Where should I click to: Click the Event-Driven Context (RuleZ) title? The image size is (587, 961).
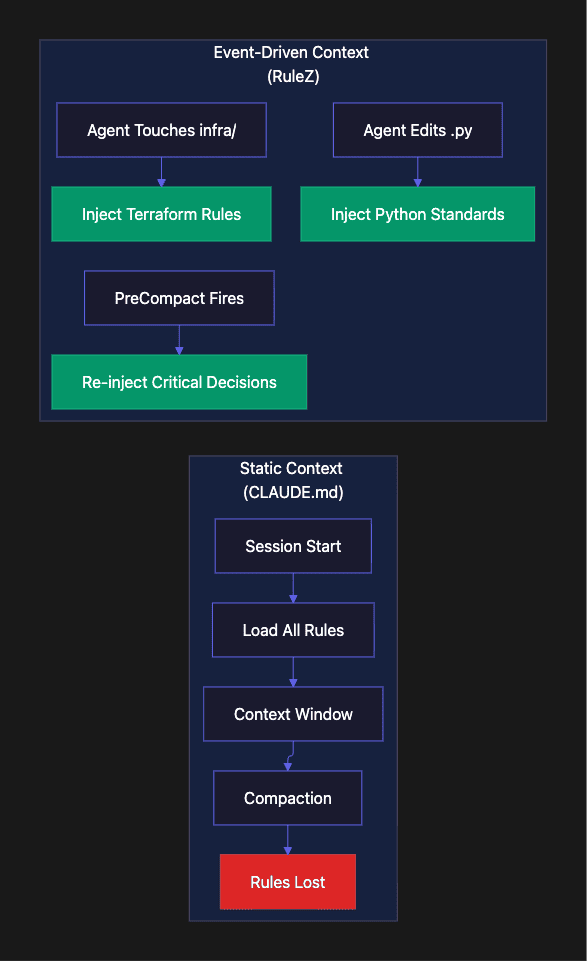(x=292, y=64)
